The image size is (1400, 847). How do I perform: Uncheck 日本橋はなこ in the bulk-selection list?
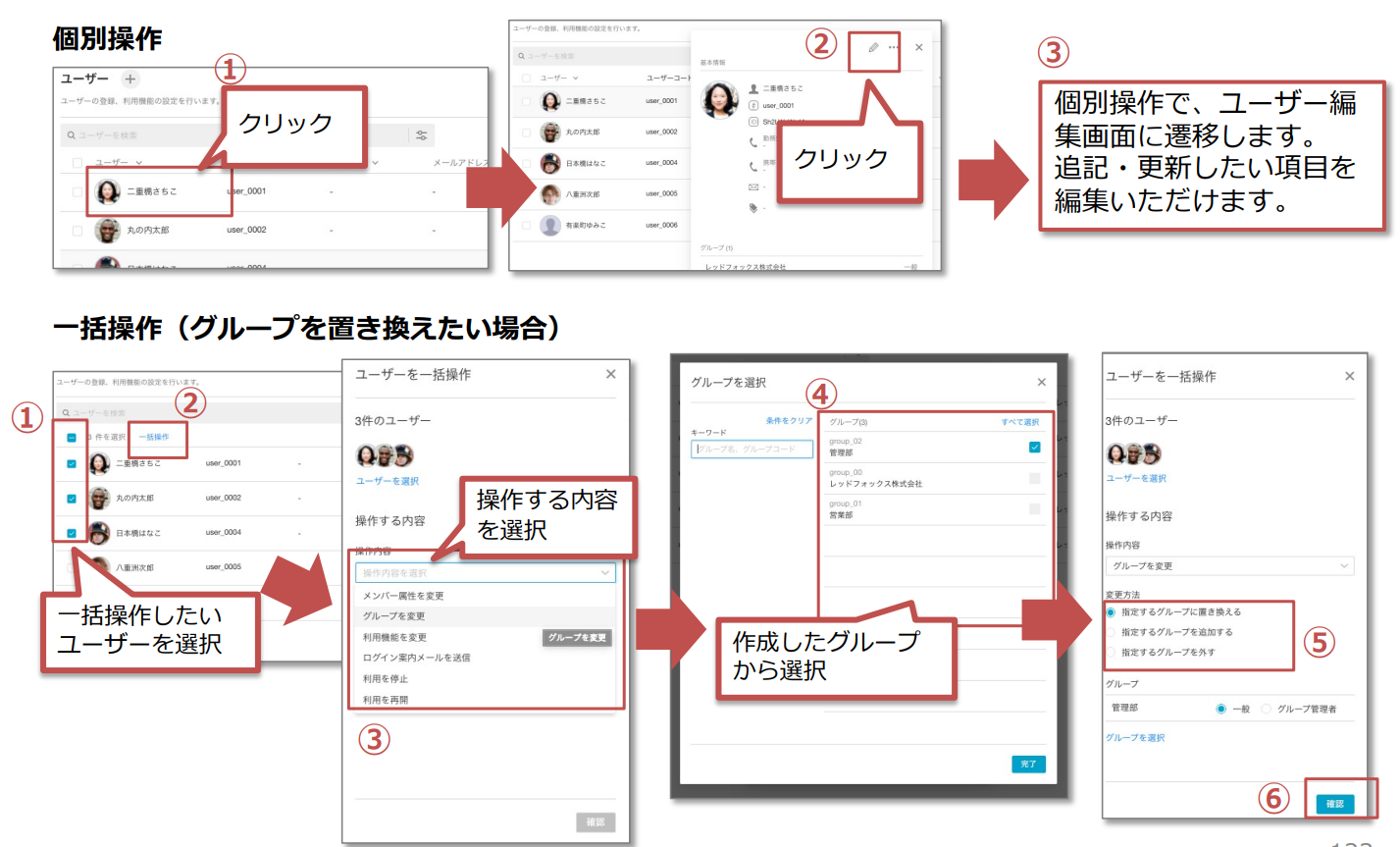click(x=71, y=533)
